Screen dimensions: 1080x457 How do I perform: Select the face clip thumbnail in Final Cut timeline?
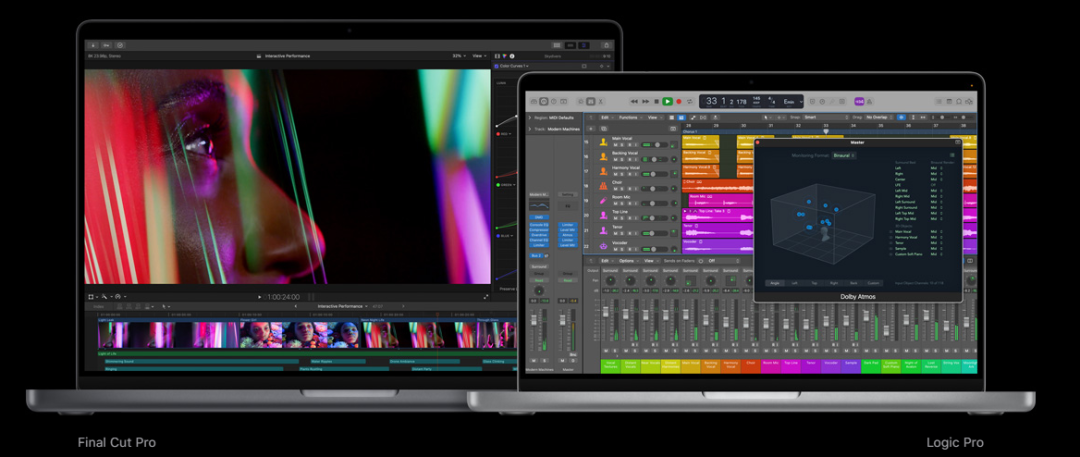(x=300, y=335)
